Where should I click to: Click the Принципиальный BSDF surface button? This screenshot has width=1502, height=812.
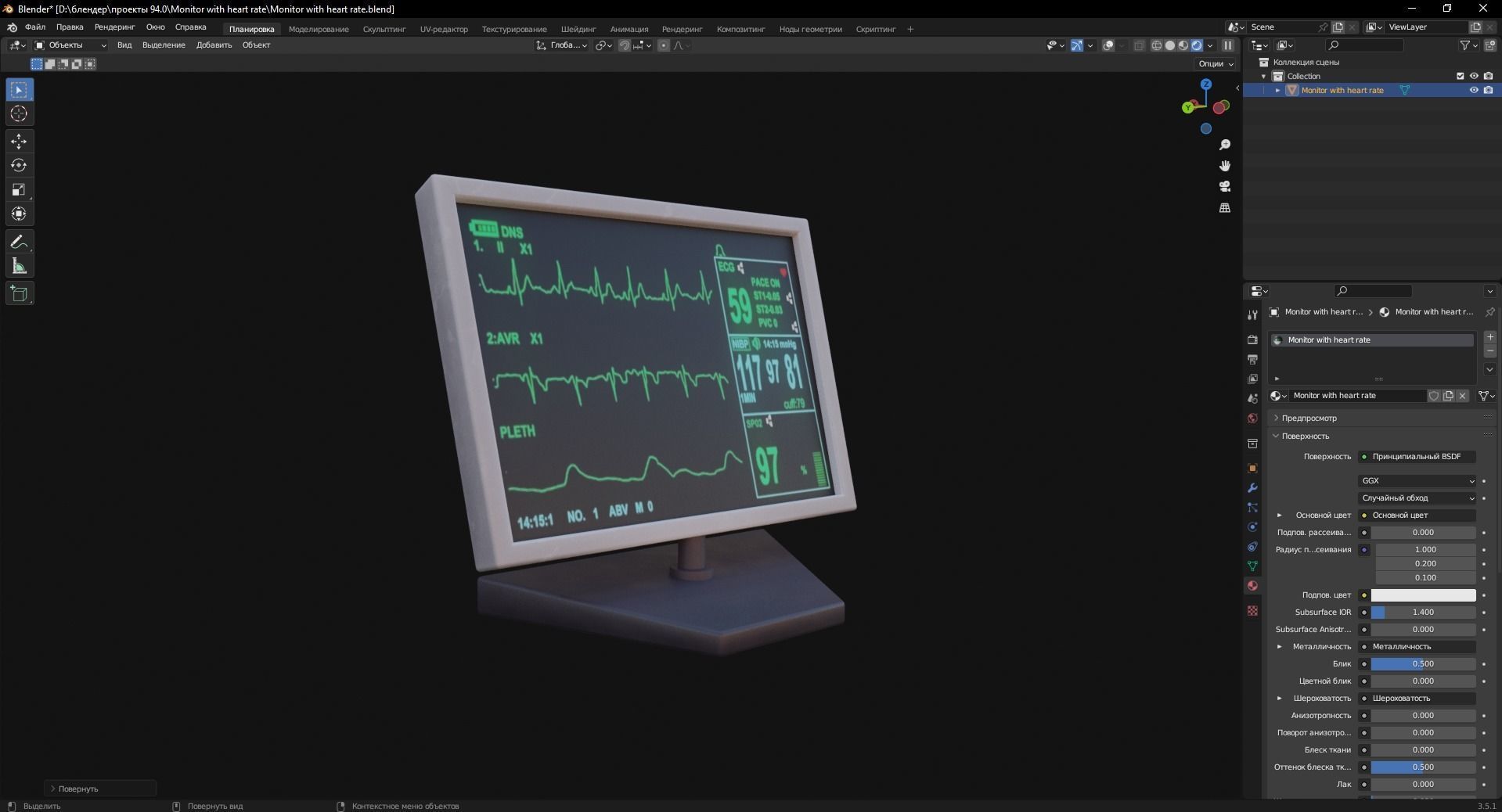tap(1417, 456)
